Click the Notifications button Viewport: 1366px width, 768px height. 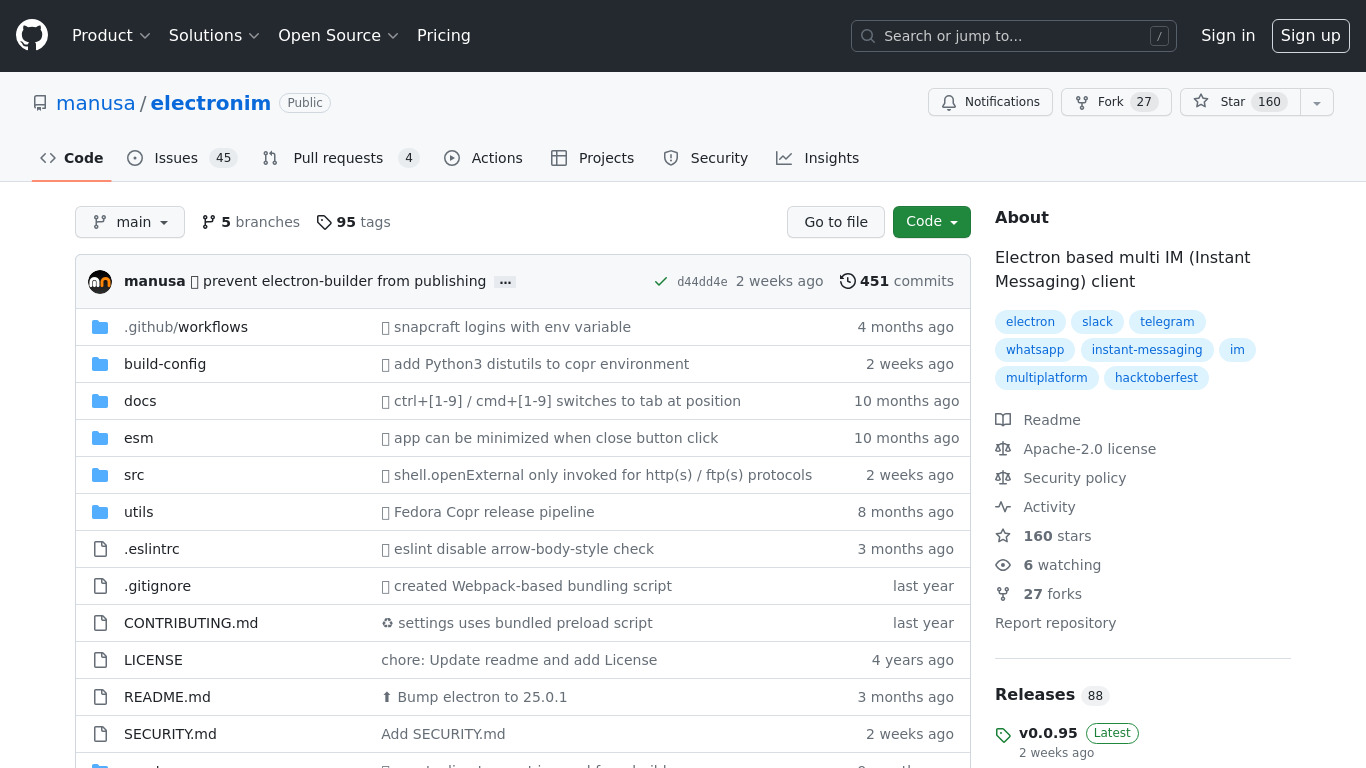pyautogui.click(x=990, y=102)
